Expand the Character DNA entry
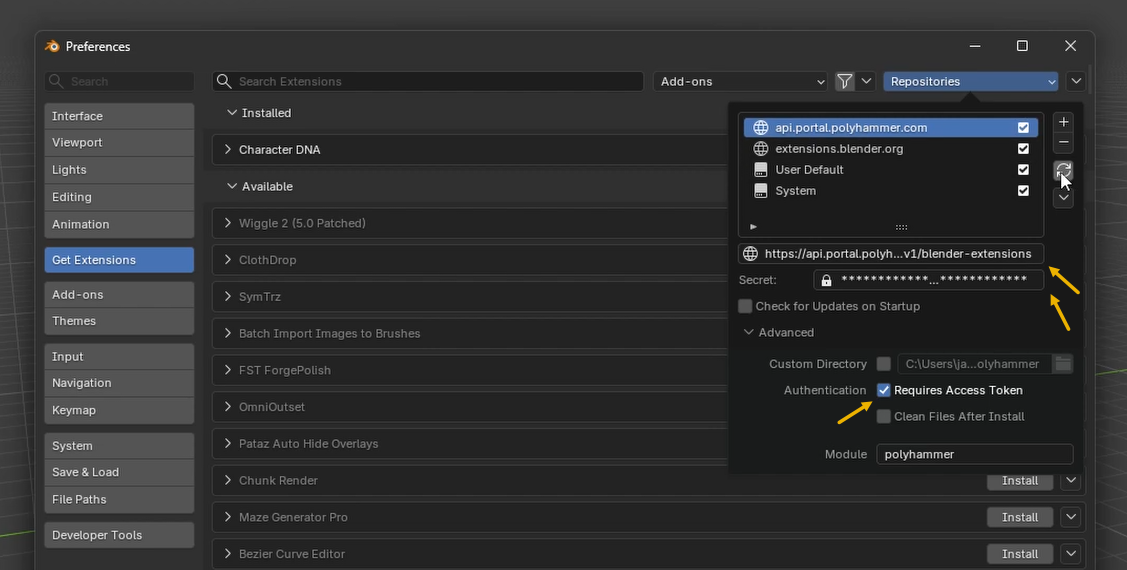 tap(228, 150)
